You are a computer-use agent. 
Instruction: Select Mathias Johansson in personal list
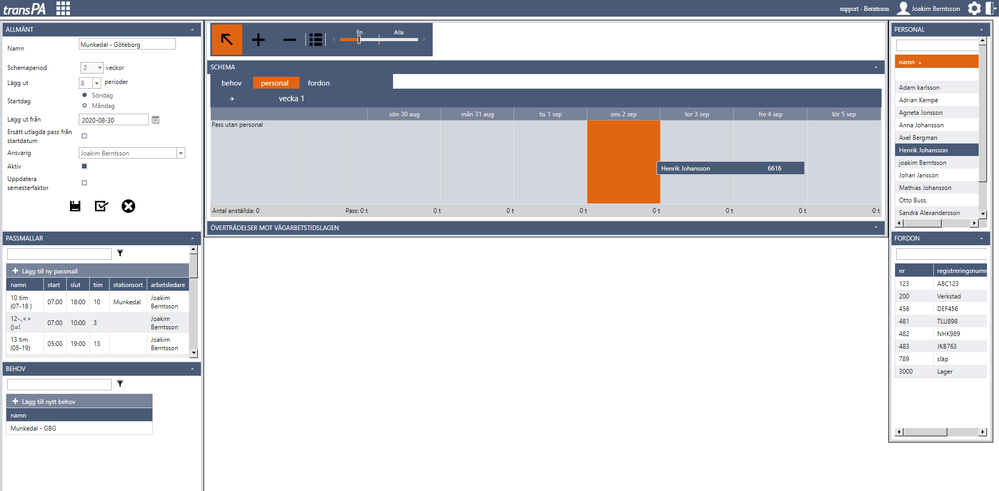[x=937, y=187]
